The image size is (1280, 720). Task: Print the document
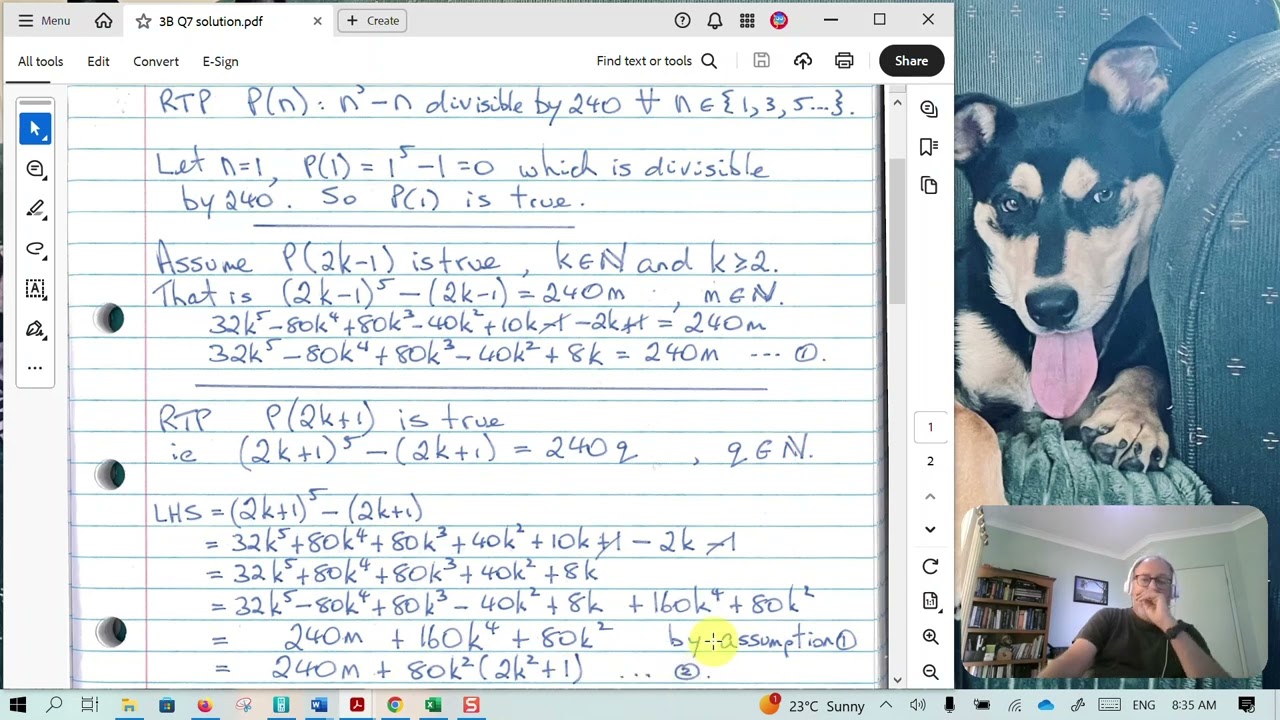(x=844, y=61)
